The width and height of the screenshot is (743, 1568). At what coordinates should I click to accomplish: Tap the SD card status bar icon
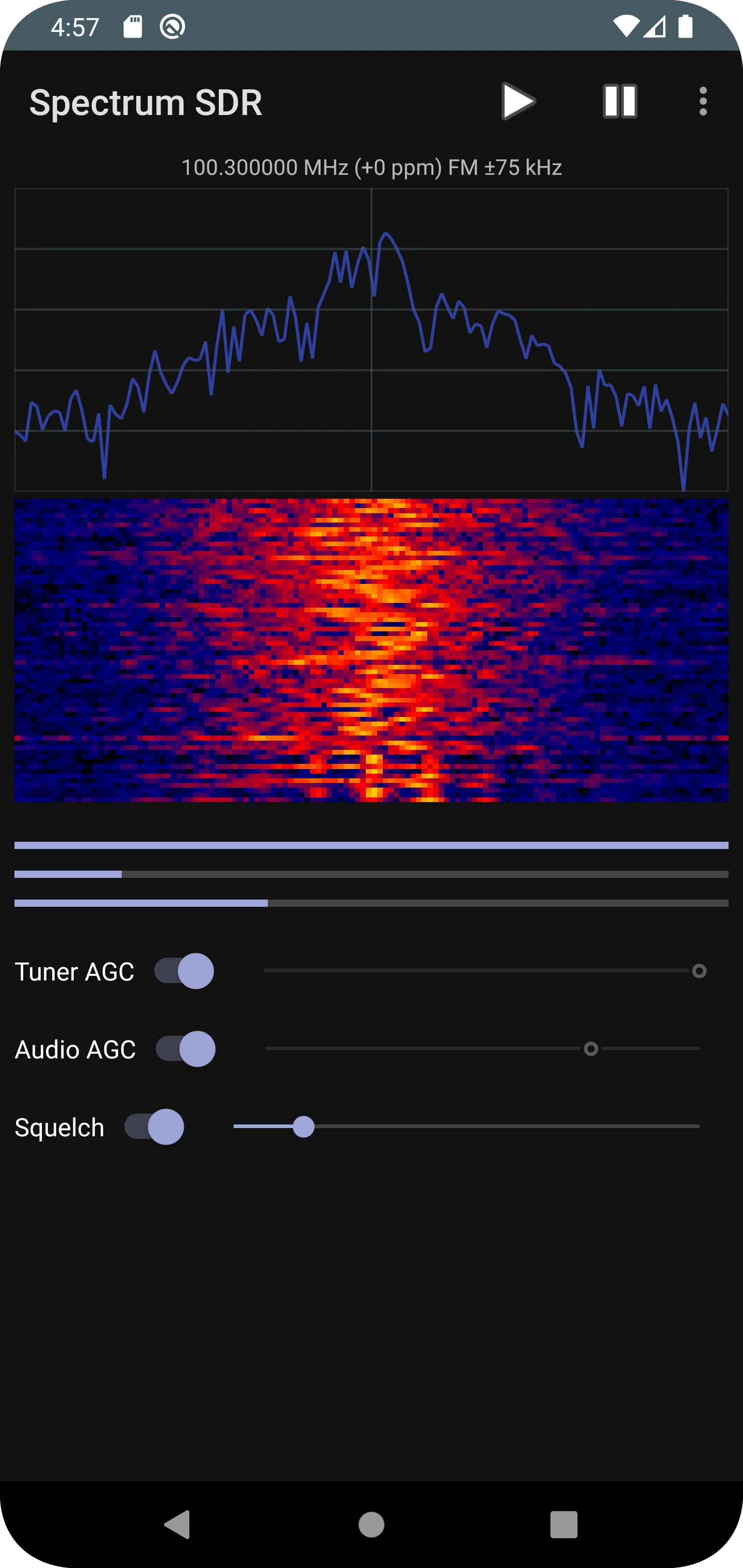click(x=133, y=27)
